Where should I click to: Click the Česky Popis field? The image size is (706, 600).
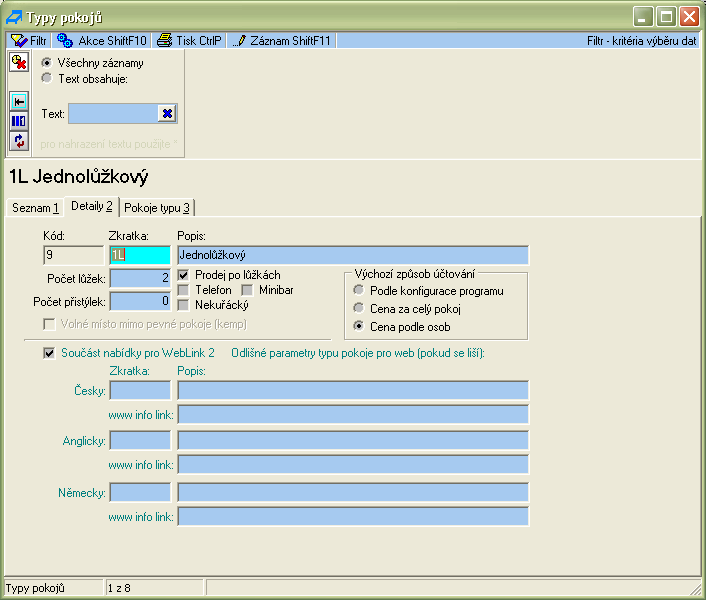tap(353, 390)
